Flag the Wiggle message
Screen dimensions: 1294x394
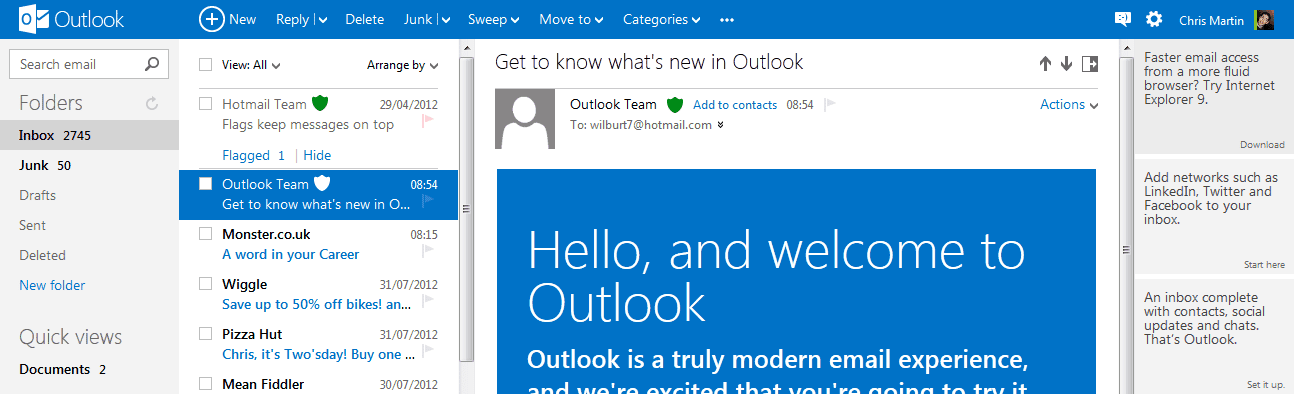coord(428,301)
